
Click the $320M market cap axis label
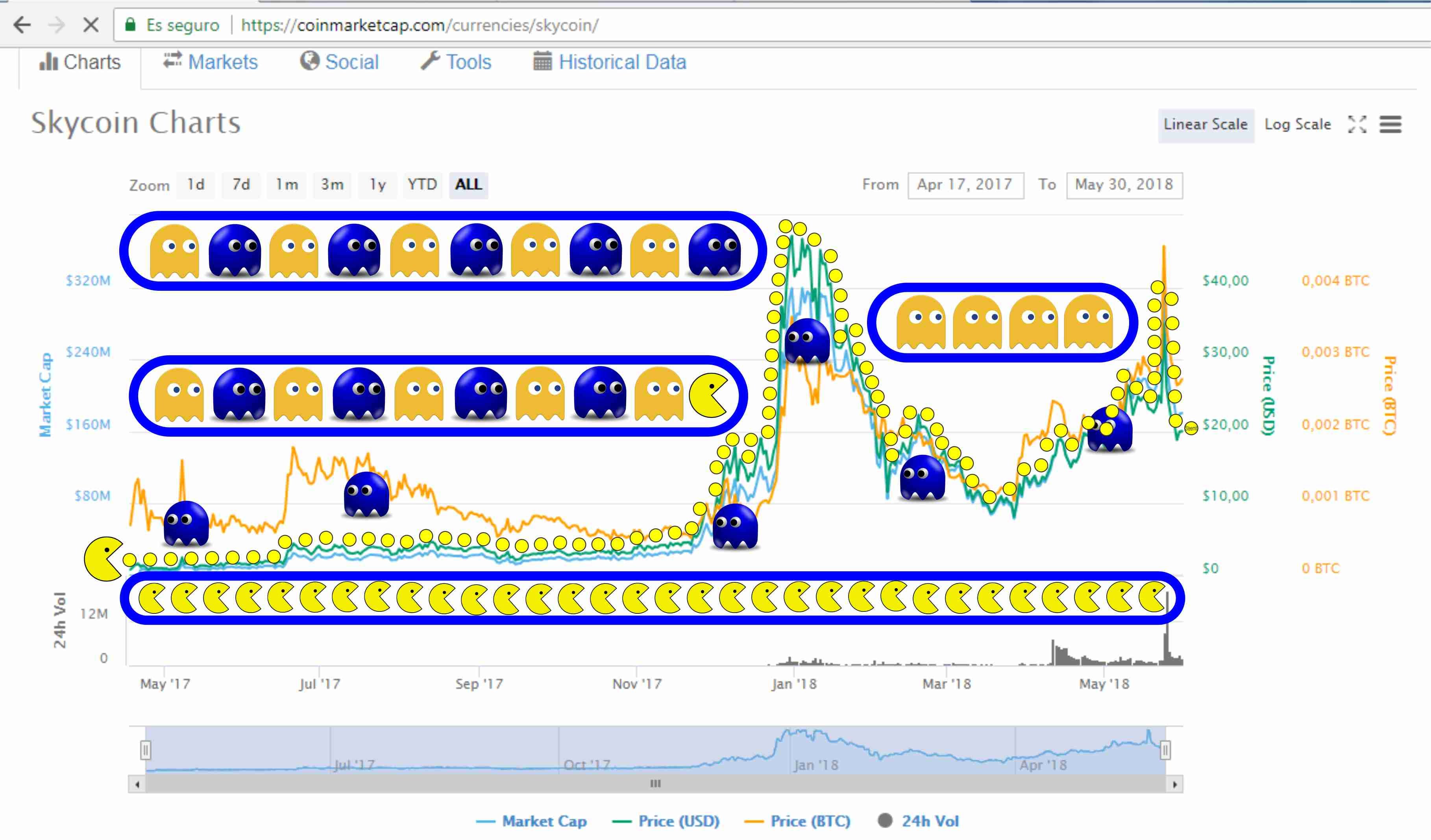(89, 281)
